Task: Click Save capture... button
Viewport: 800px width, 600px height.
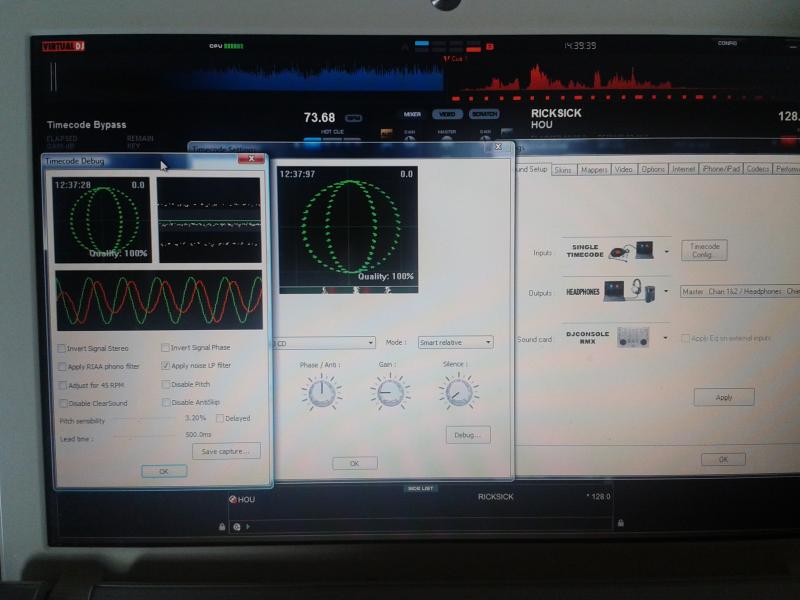Action: (x=226, y=451)
